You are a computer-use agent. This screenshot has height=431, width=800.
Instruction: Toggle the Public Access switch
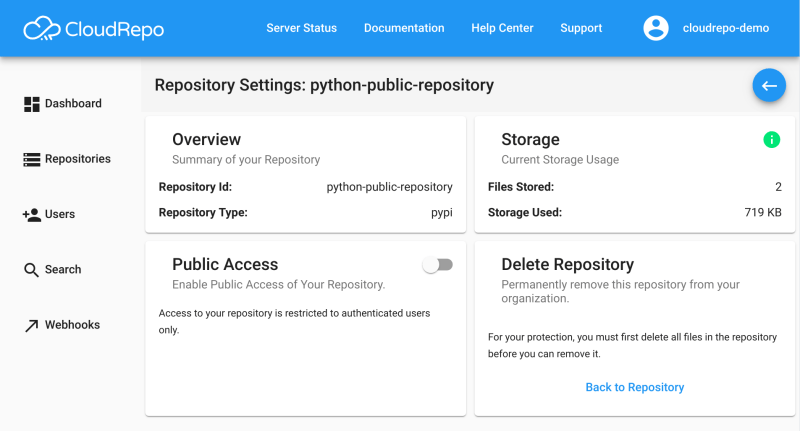pyautogui.click(x=438, y=265)
